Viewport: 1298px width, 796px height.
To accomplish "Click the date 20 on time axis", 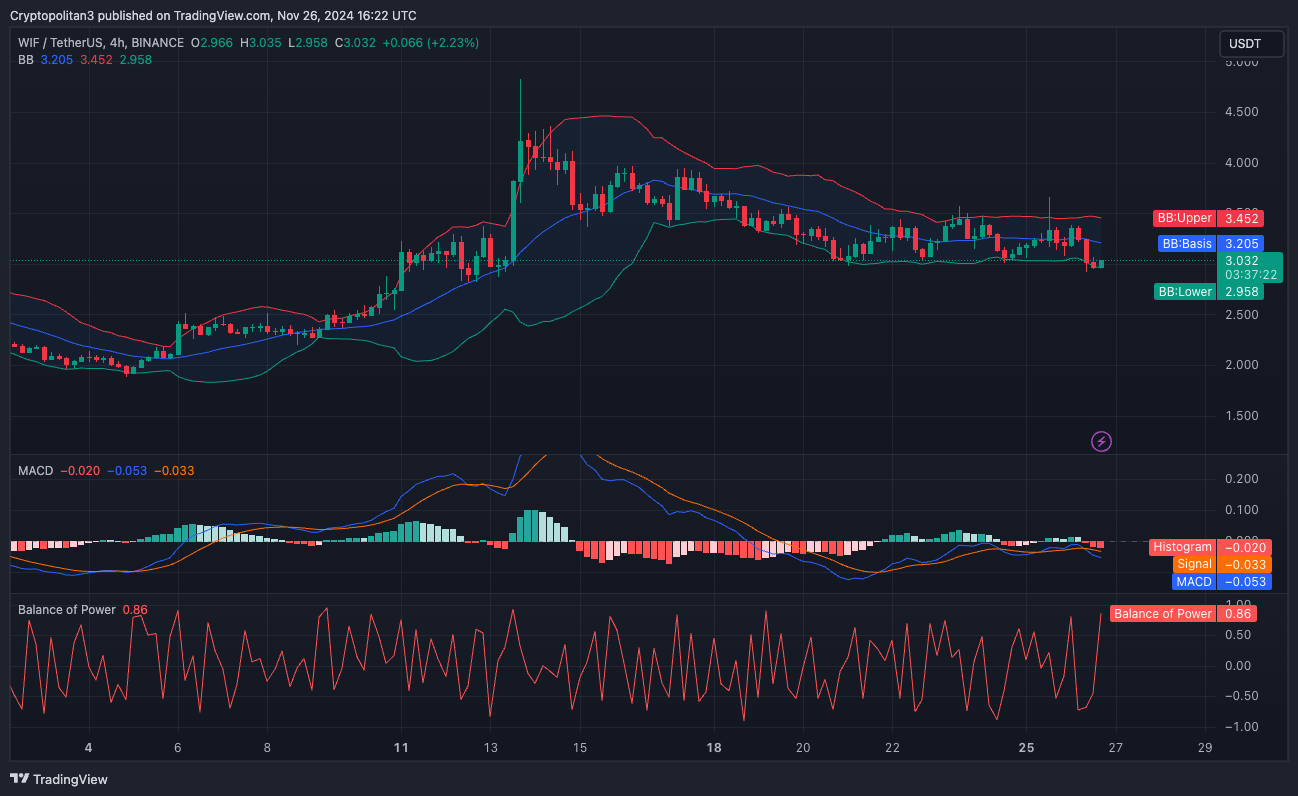I will point(803,747).
